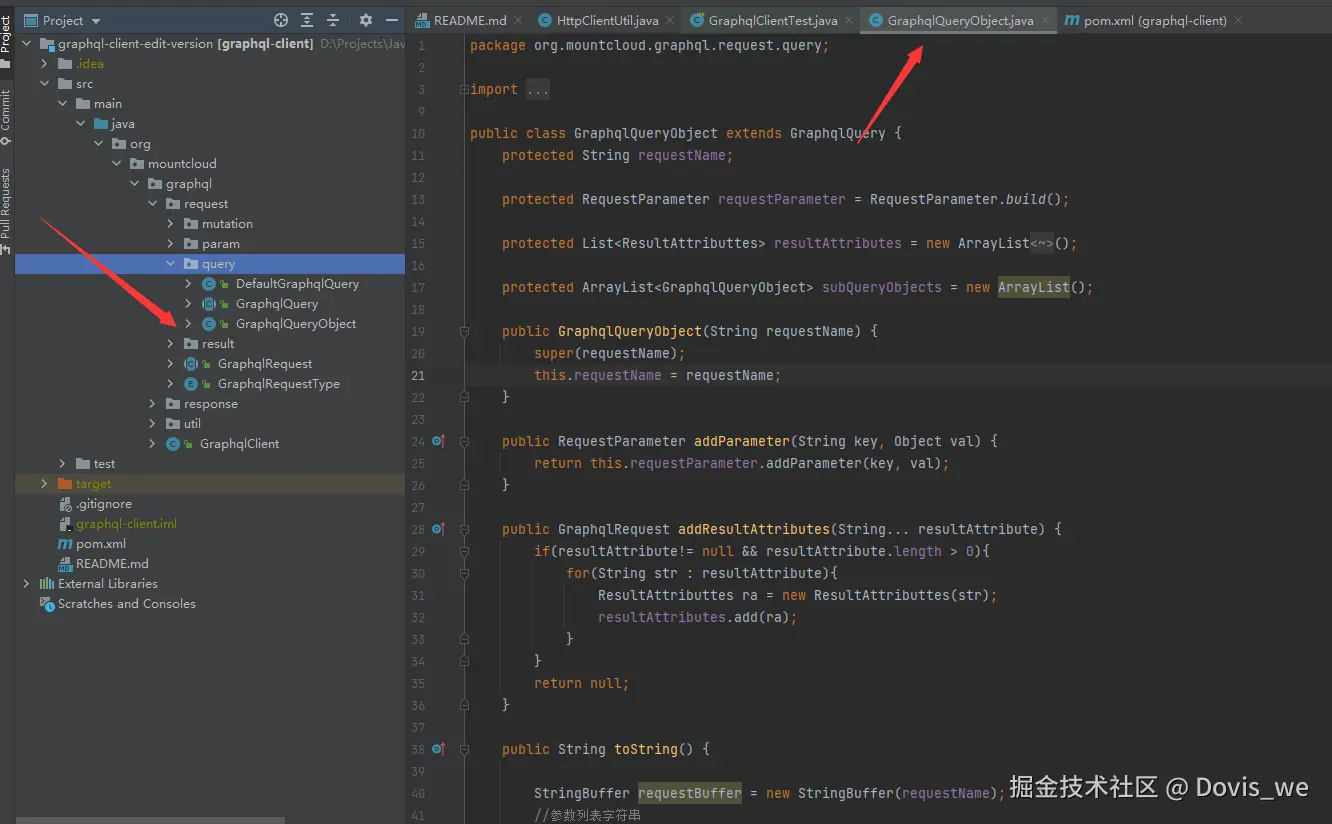Expand the target folder
Screen dimensions: 1332x824
[x=45, y=484]
